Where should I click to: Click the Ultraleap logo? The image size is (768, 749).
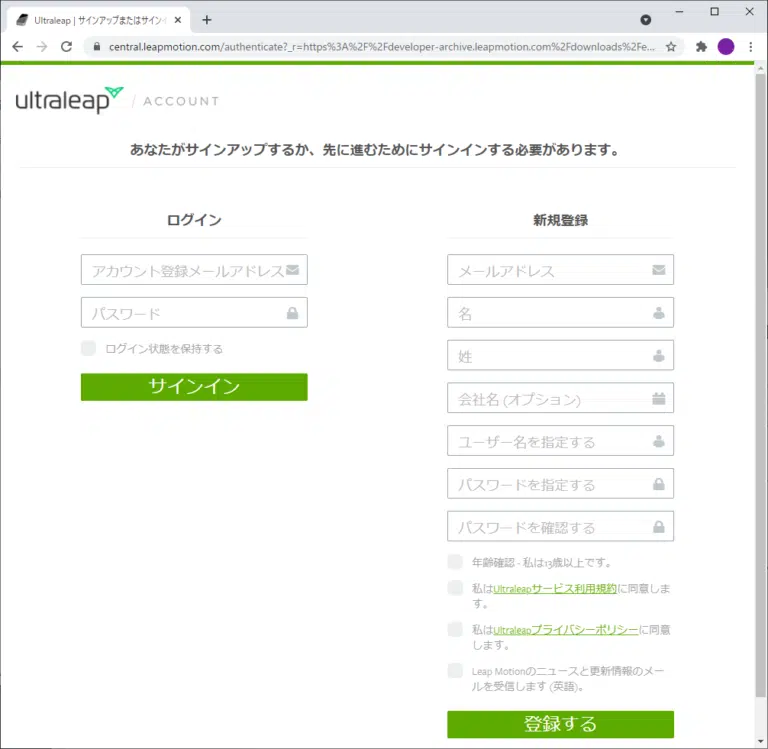coord(69,100)
